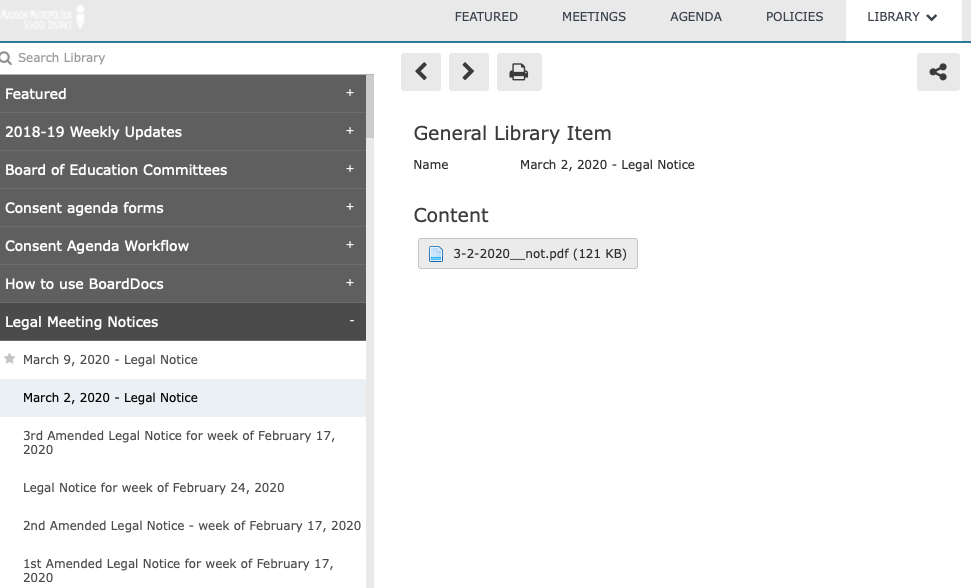Image resolution: width=971 pixels, height=588 pixels.
Task: Open the AGENDA tab
Action: (695, 17)
